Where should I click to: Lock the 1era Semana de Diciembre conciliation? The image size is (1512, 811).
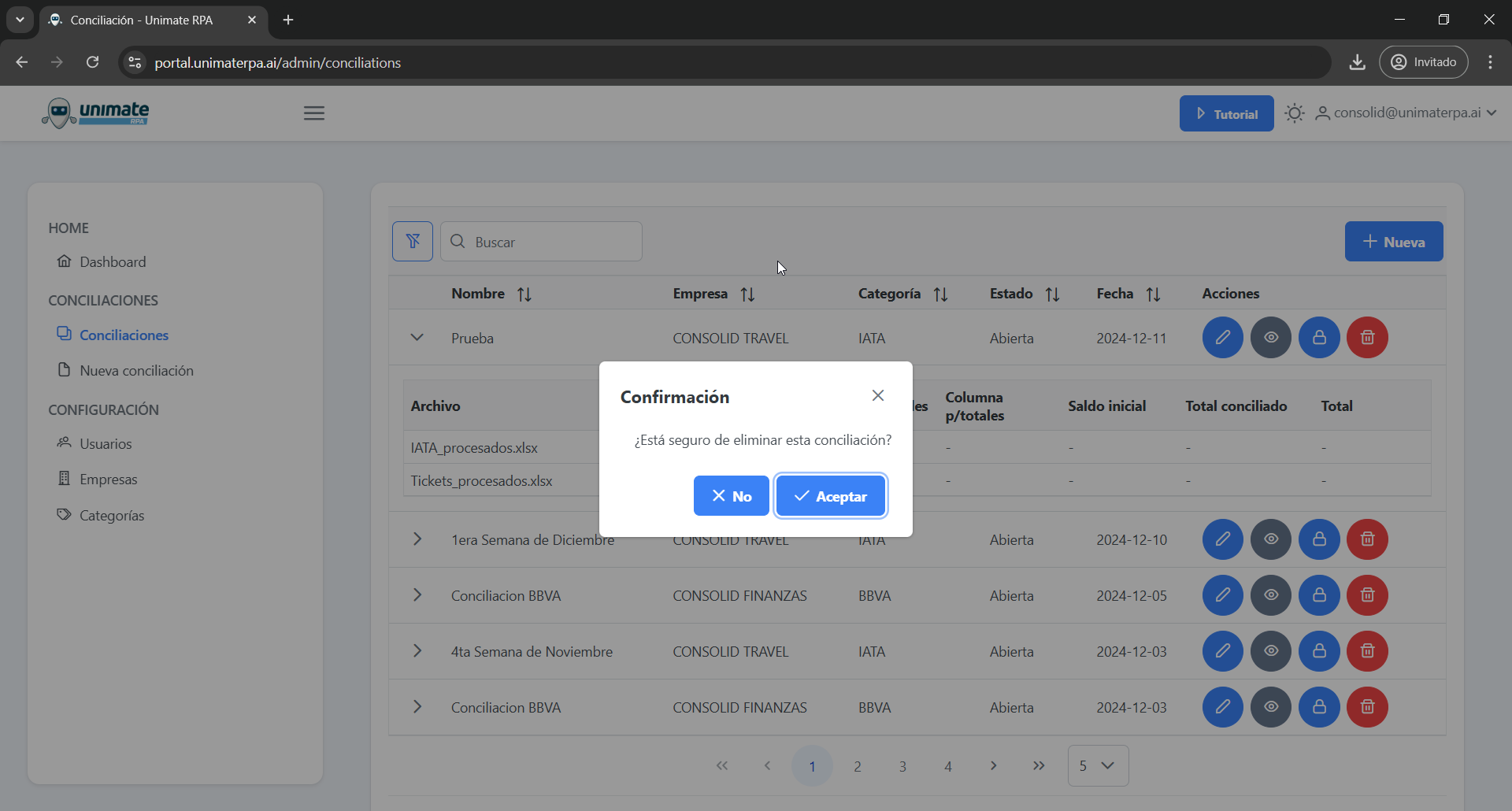pyautogui.click(x=1319, y=539)
